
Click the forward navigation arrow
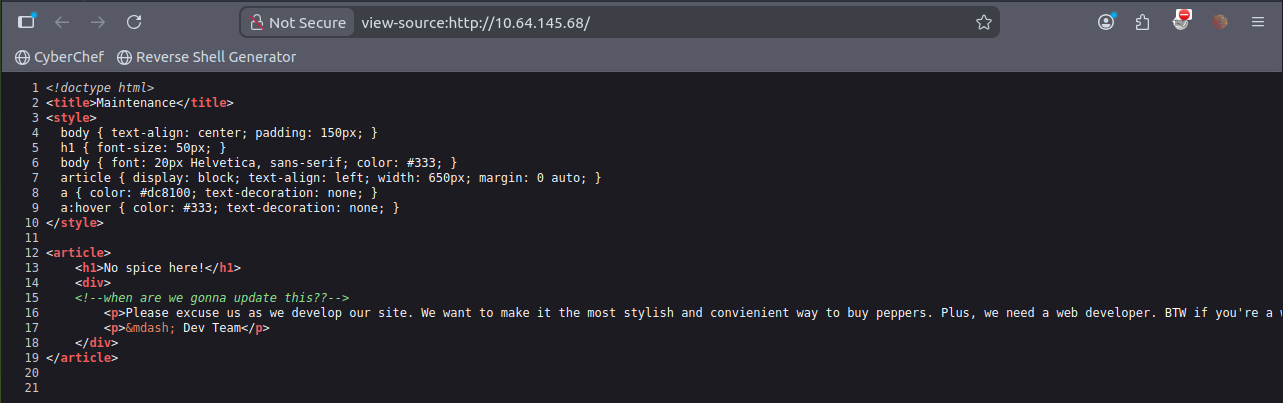pos(98,22)
